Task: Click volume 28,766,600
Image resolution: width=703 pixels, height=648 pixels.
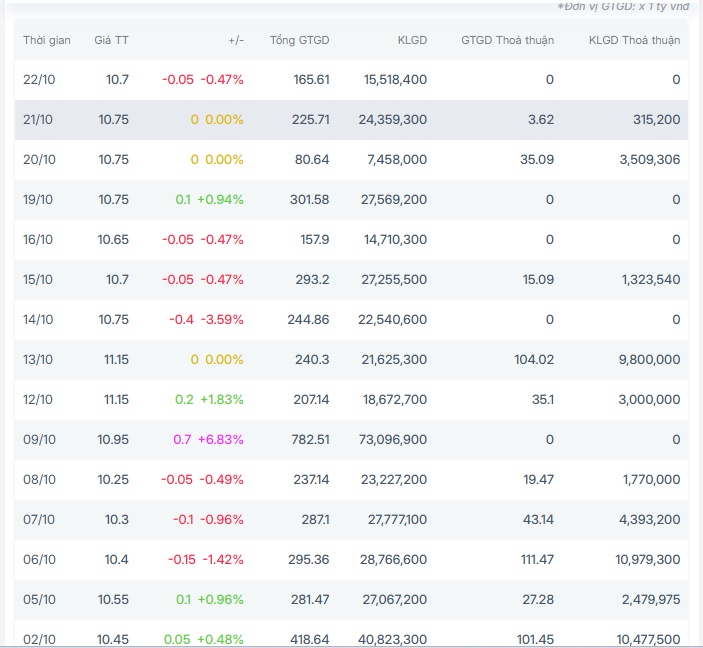Action: point(393,559)
